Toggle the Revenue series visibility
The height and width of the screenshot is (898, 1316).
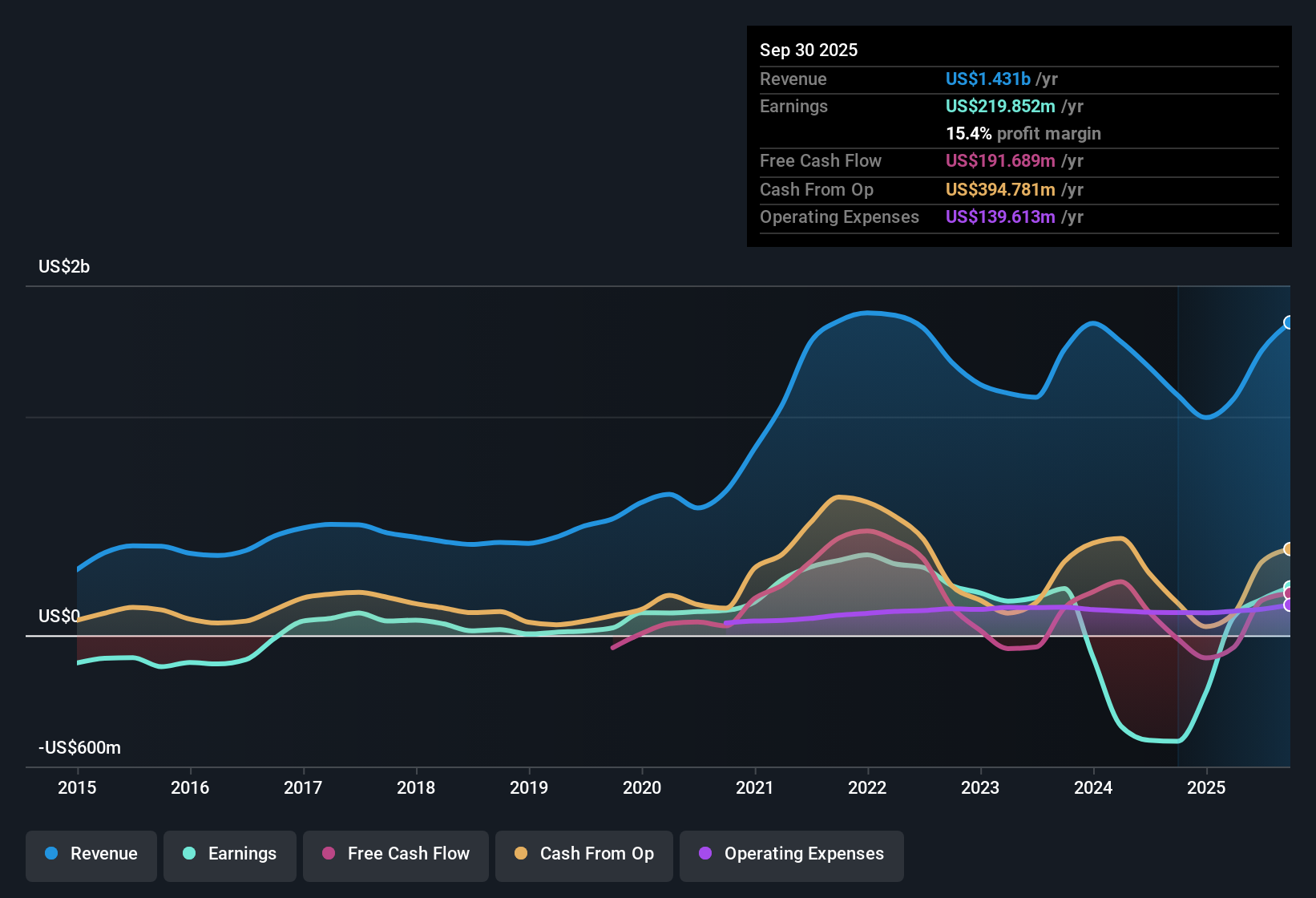pos(91,854)
